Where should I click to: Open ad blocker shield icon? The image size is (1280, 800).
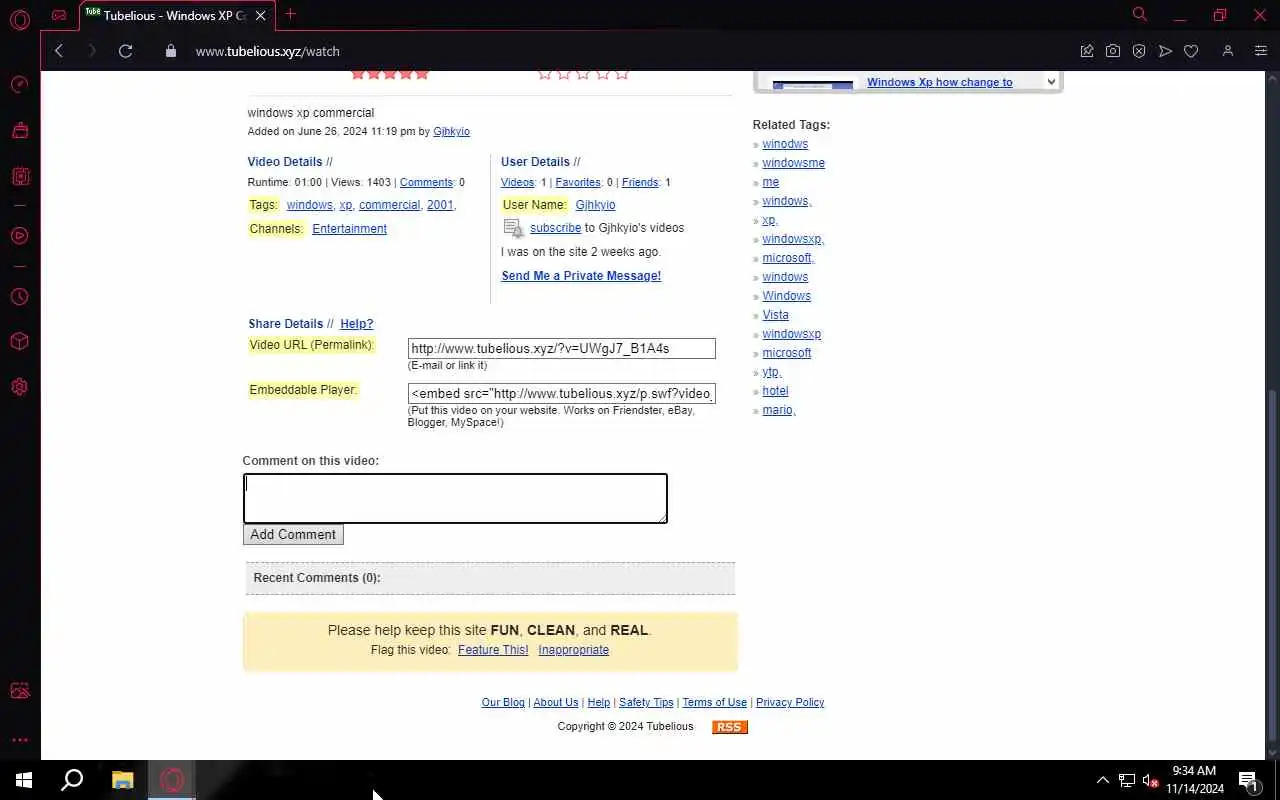point(1139,51)
